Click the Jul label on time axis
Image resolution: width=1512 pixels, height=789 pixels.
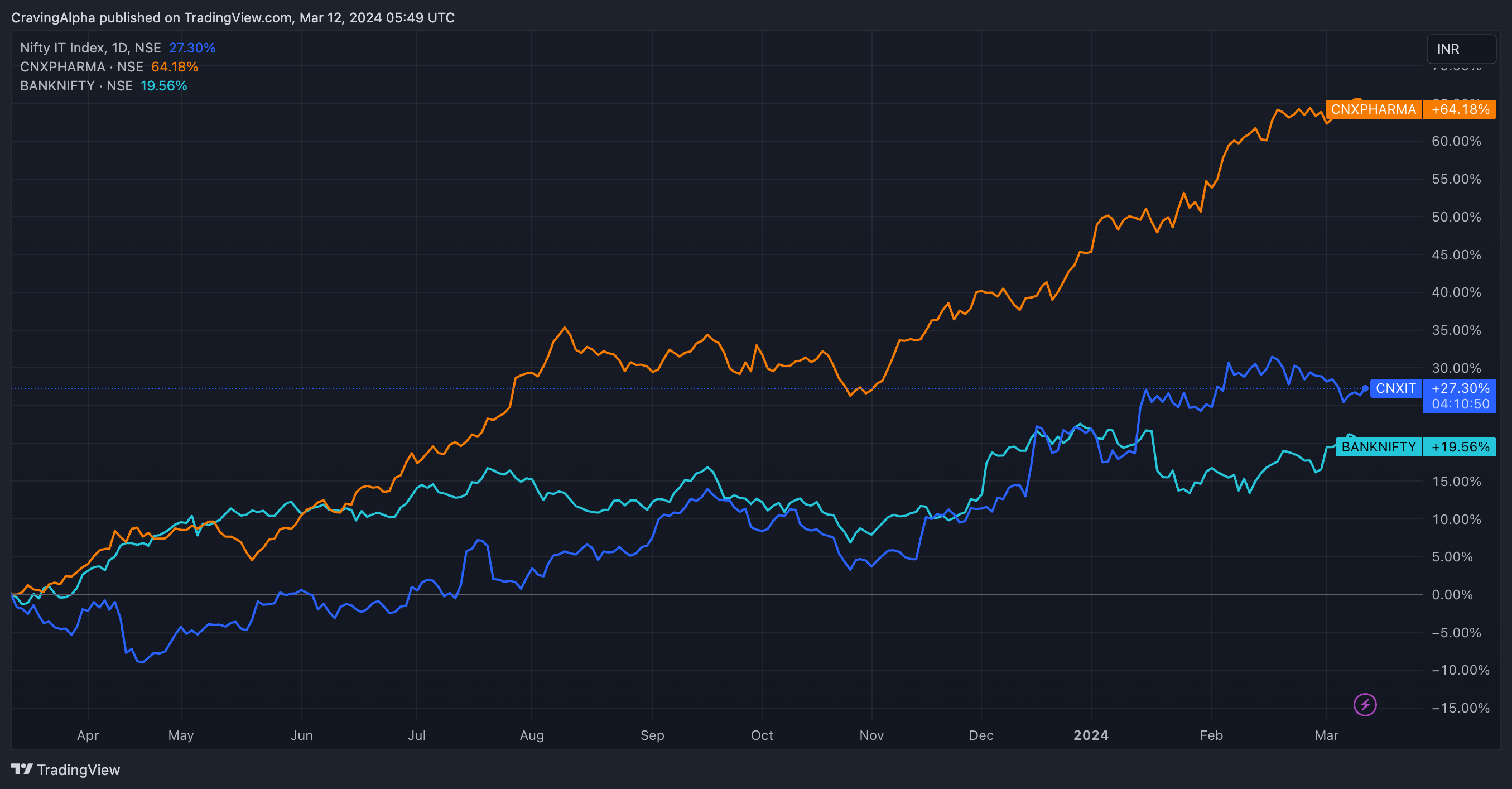pyautogui.click(x=417, y=735)
